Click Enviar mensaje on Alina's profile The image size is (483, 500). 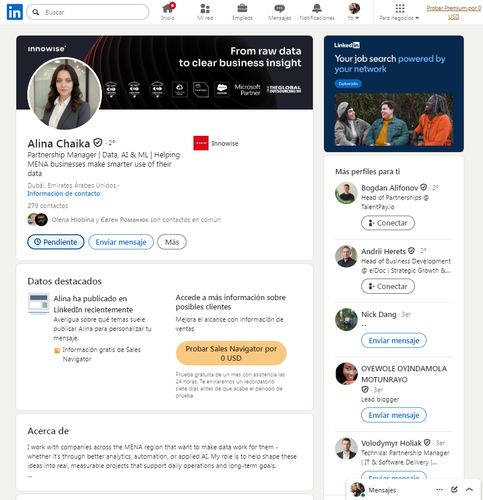121,242
